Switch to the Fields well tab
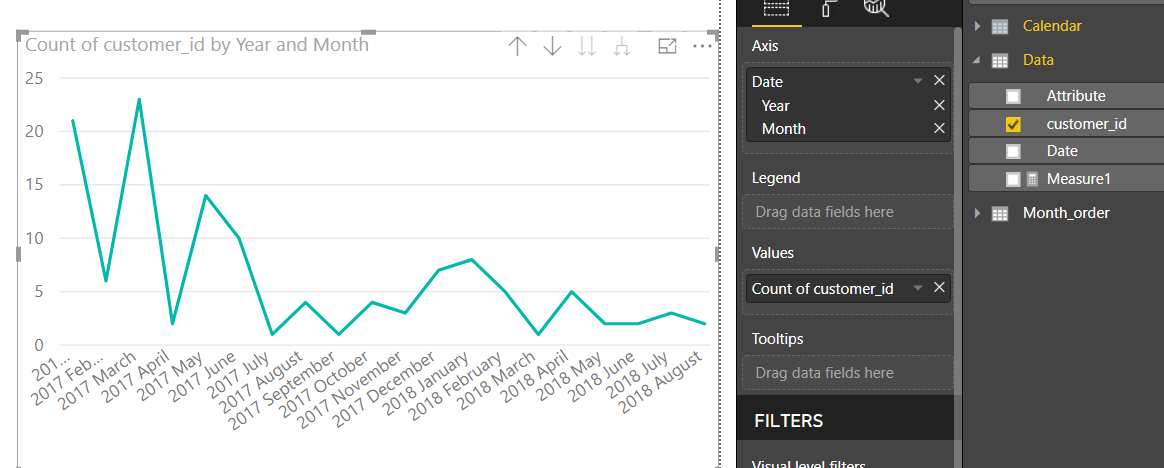 pos(775,7)
